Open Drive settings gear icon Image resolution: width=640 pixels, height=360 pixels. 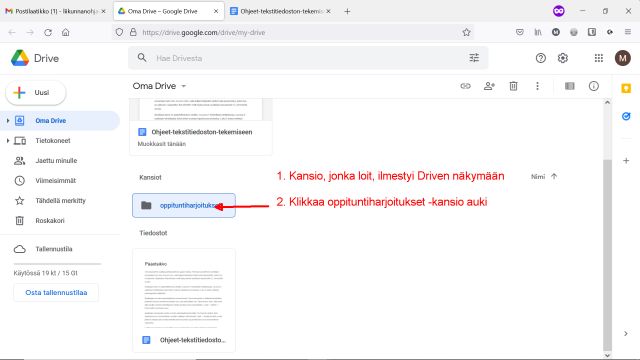pos(563,58)
